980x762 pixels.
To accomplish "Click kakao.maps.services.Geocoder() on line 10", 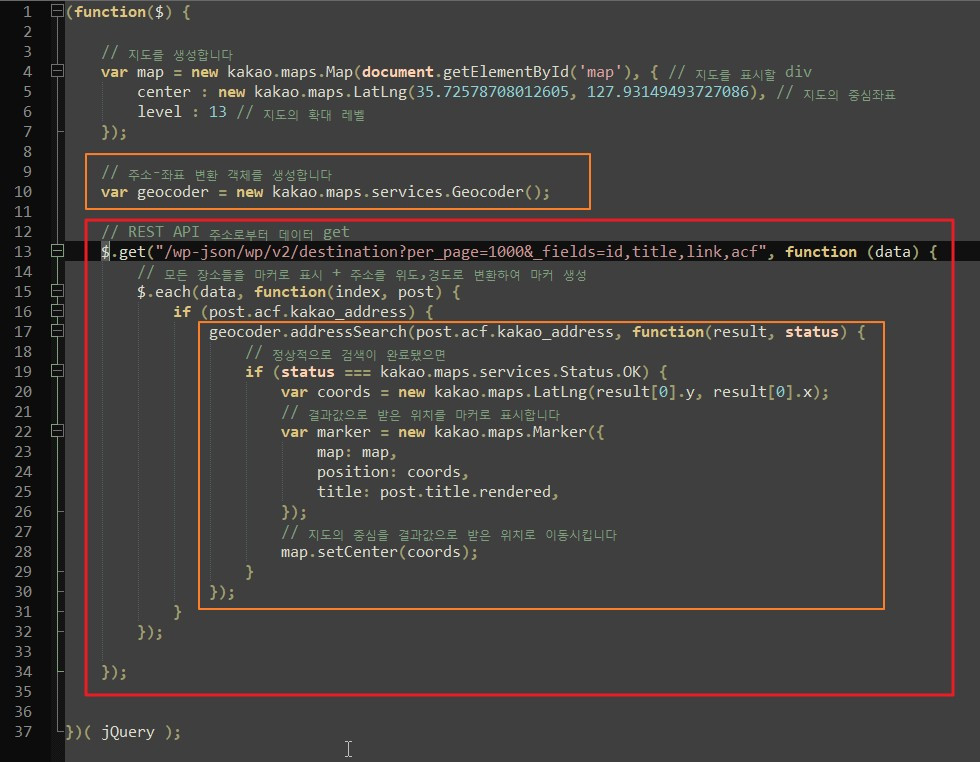I will tap(410, 192).
